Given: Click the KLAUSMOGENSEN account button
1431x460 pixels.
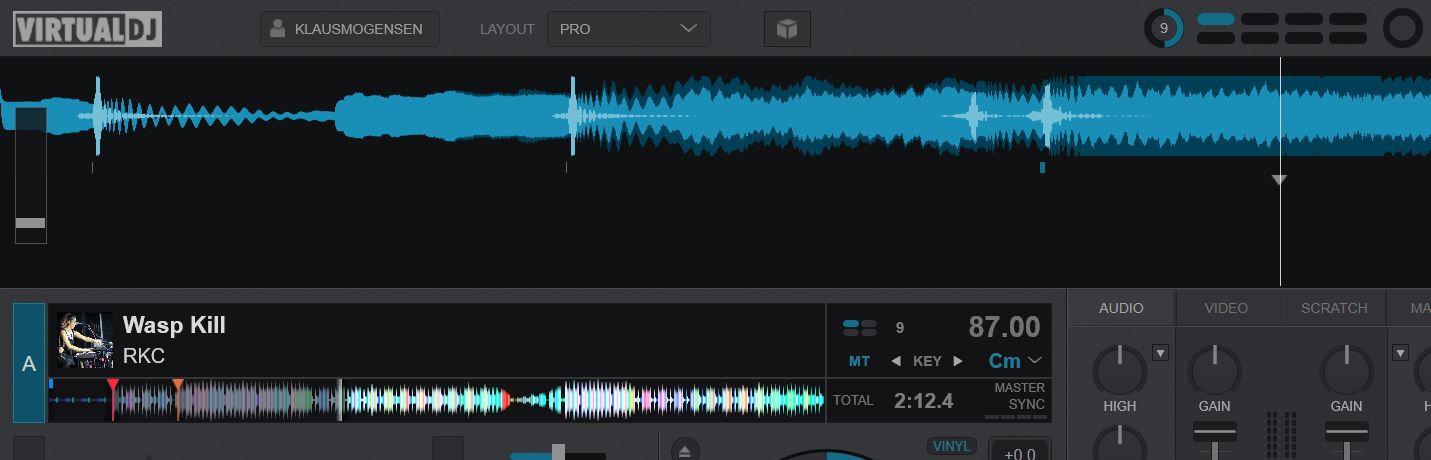Looking at the screenshot, I should [349, 29].
